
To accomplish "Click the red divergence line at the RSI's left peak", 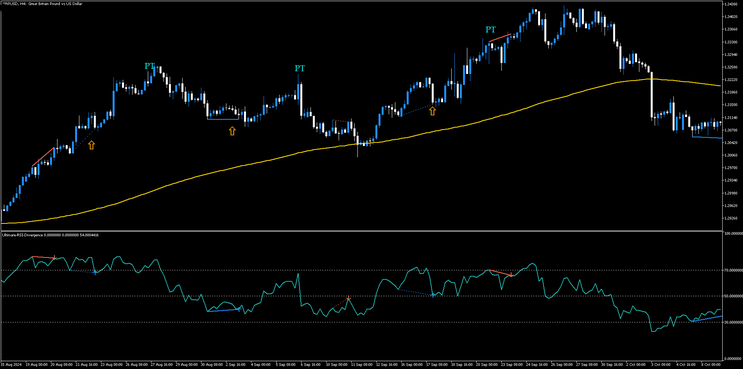I will 44,257.
